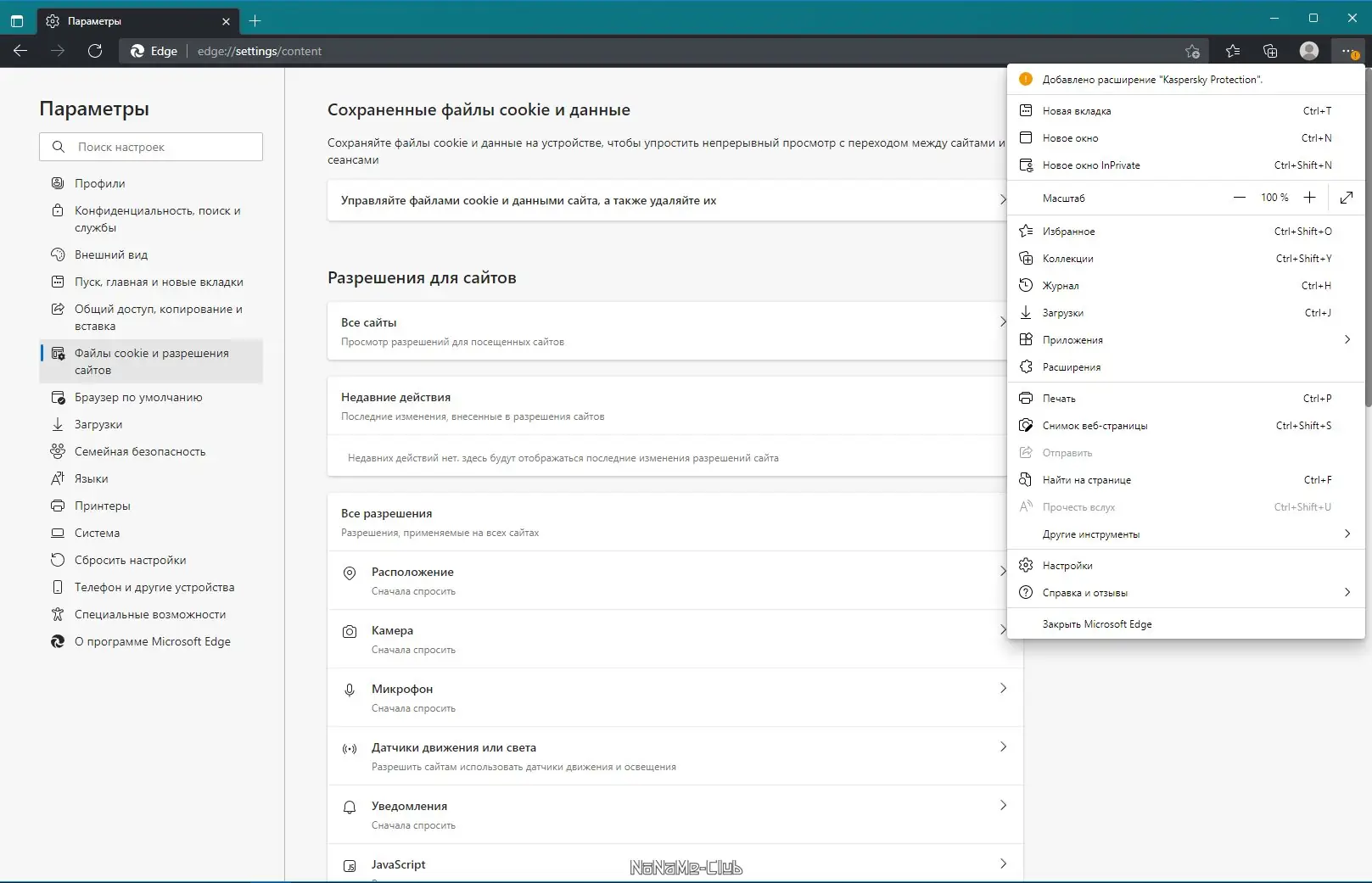Go back using the browser back arrow
Screen dimensions: 1372x883
20,51
